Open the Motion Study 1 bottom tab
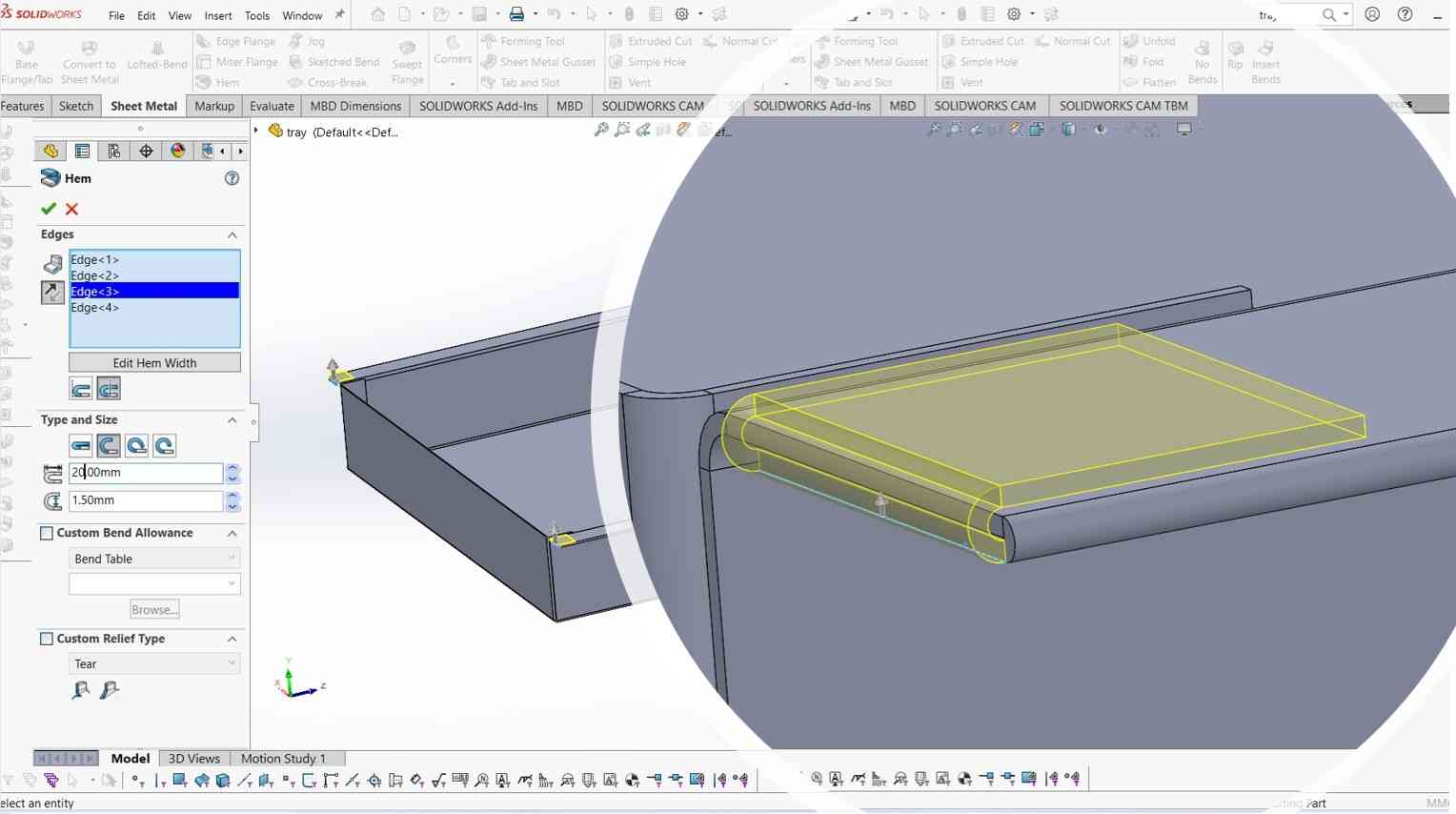Image resolution: width=1456 pixels, height=814 pixels. coord(283,759)
